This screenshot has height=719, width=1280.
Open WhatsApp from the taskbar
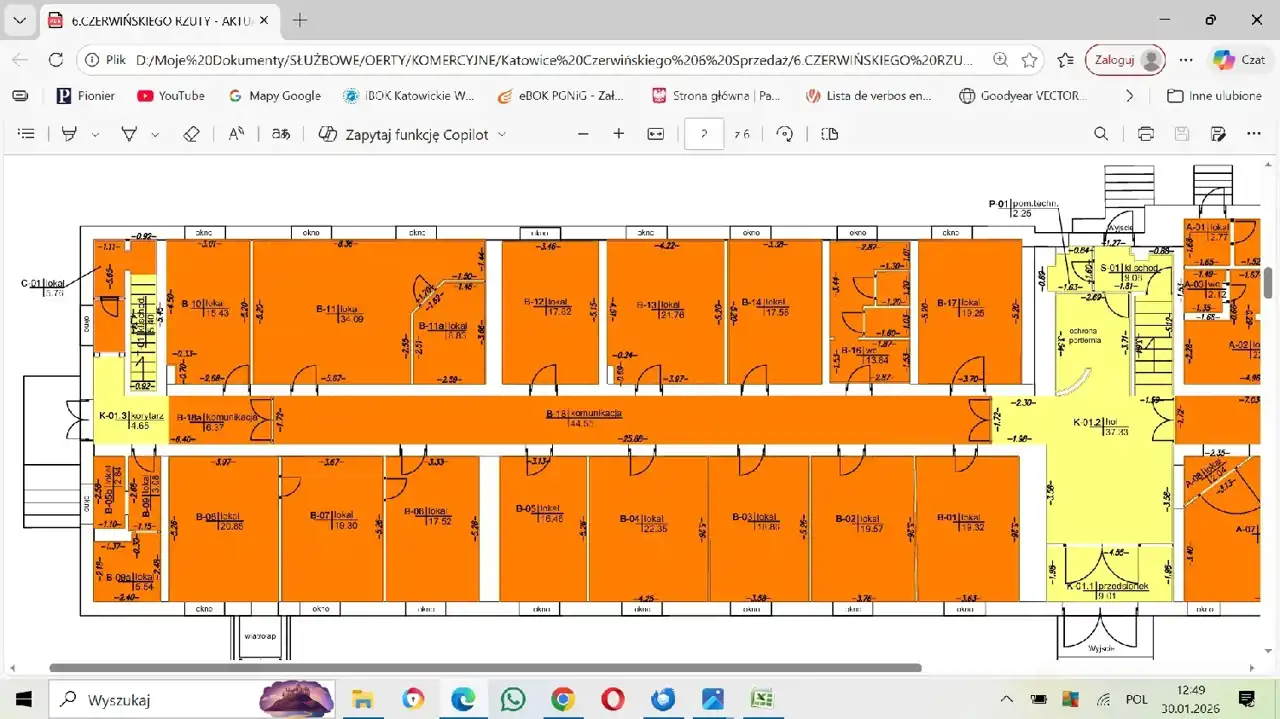tap(513, 699)
